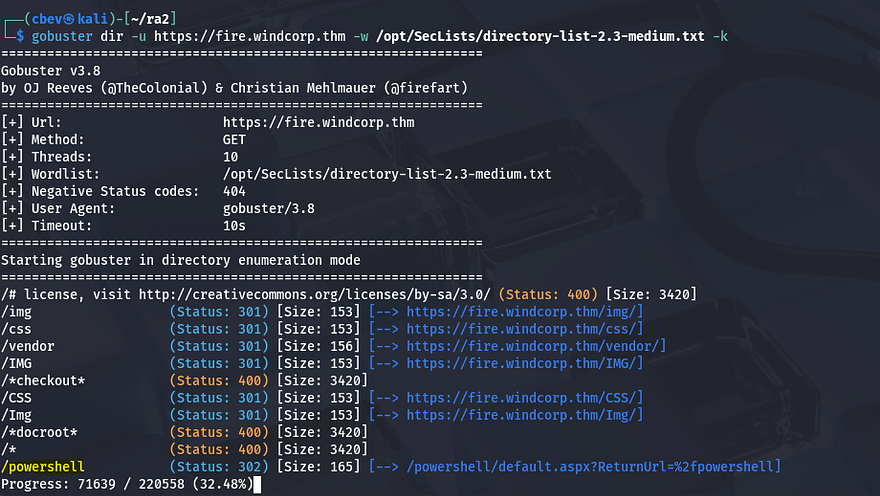Viewport: 880px width, 496px height.
Task: Follow the https://fire.windcorp.thm/vendor/ redirect link
Action: 535,346
